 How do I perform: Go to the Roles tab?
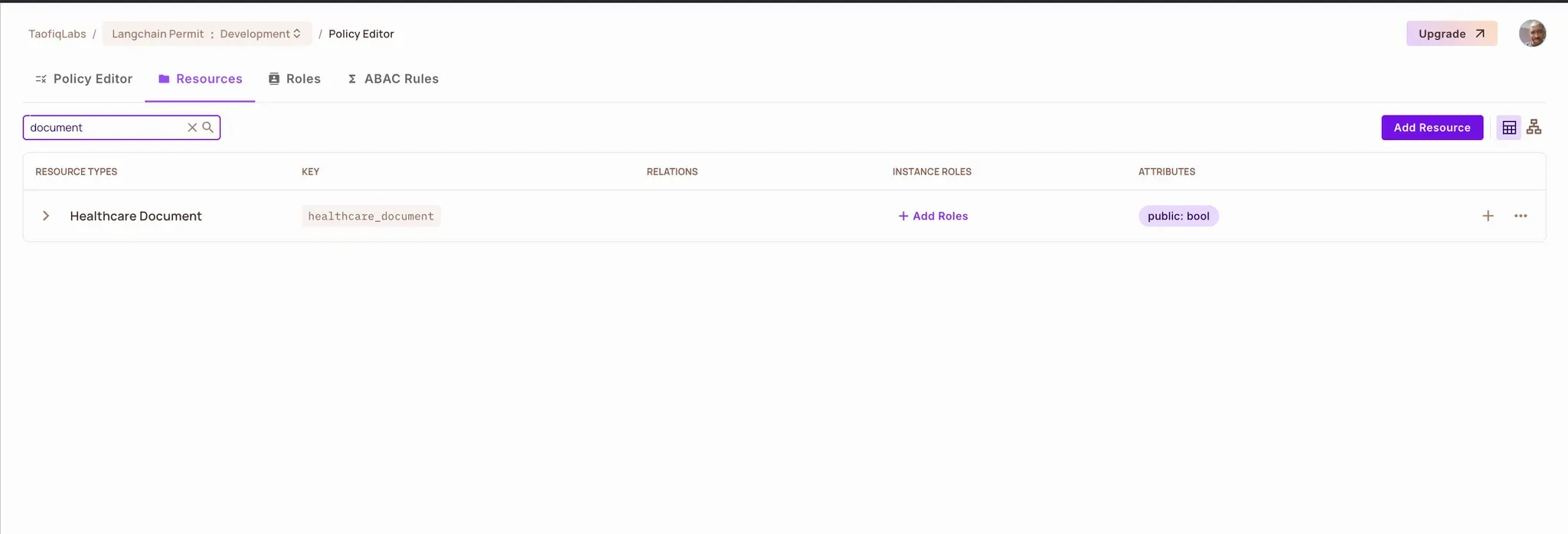[295, 79]
